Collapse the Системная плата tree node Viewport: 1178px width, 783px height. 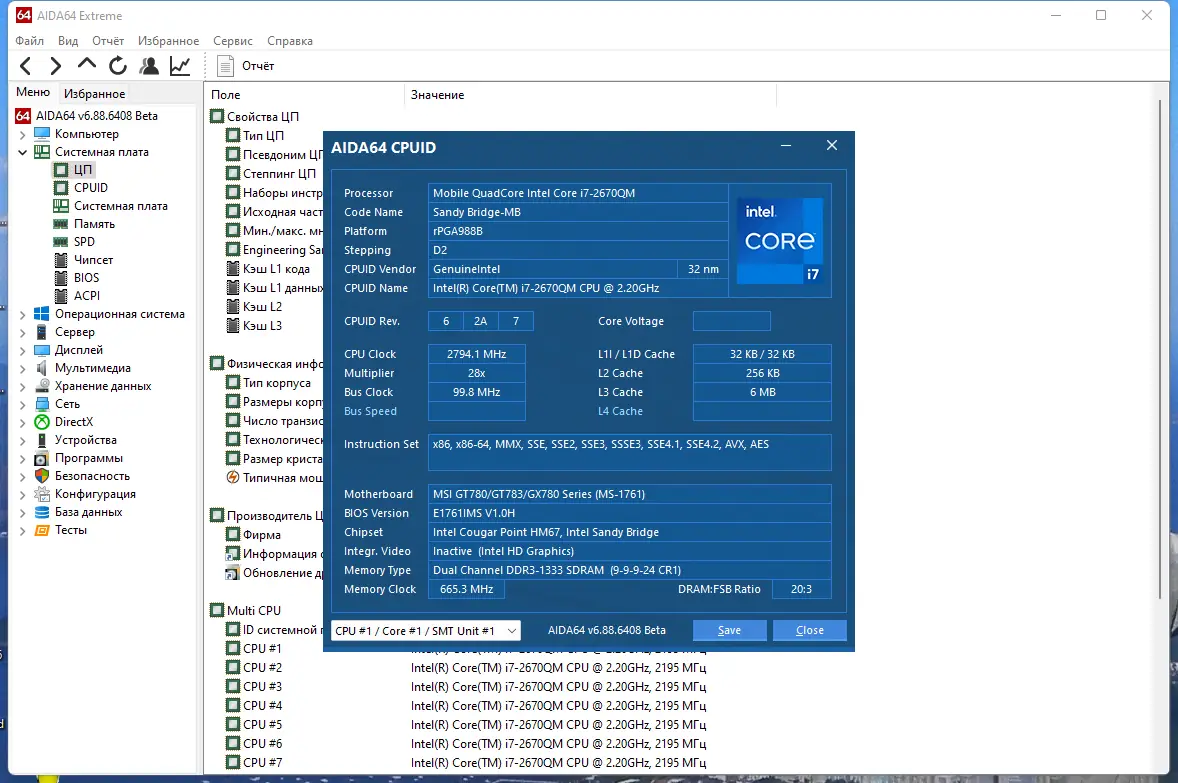point(23,152)
